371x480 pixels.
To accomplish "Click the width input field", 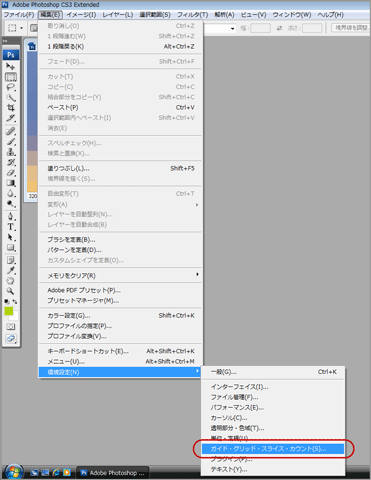I will [x=260, y=28].
